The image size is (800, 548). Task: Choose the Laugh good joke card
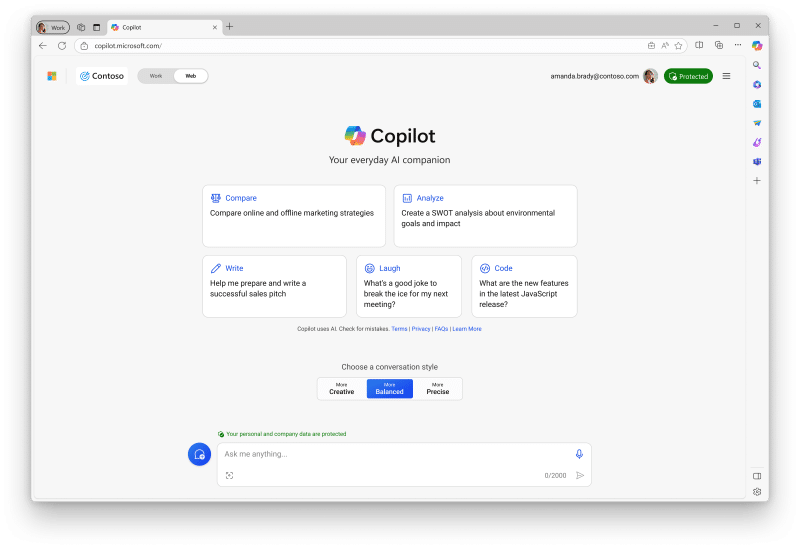point(409,286)
